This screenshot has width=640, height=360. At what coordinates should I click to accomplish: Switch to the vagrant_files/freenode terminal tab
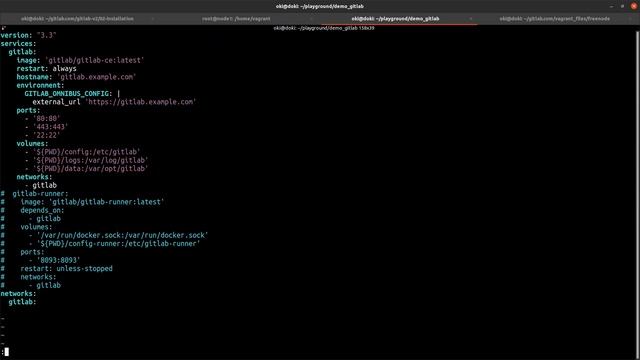click(x=555, y=19)
